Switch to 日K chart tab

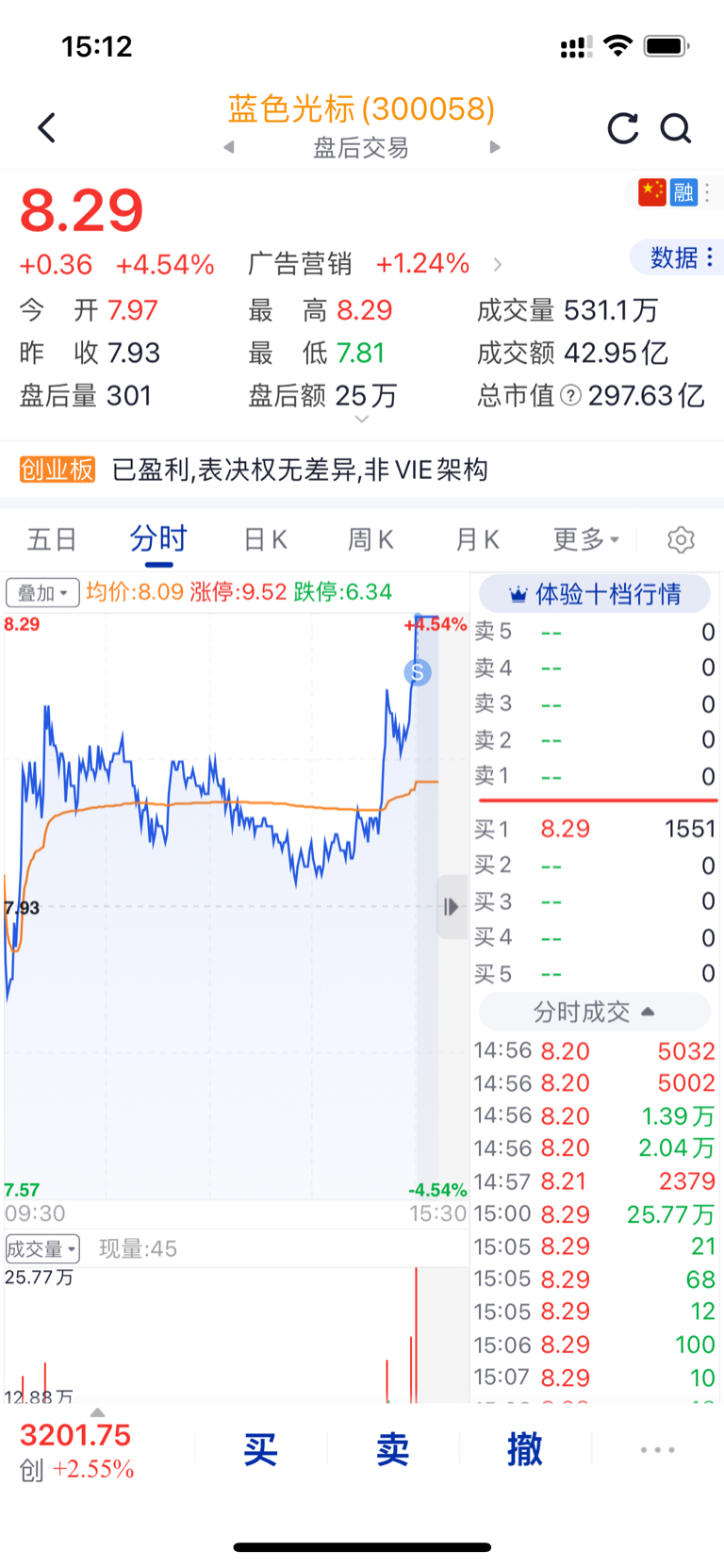click(x=266, y=539)
